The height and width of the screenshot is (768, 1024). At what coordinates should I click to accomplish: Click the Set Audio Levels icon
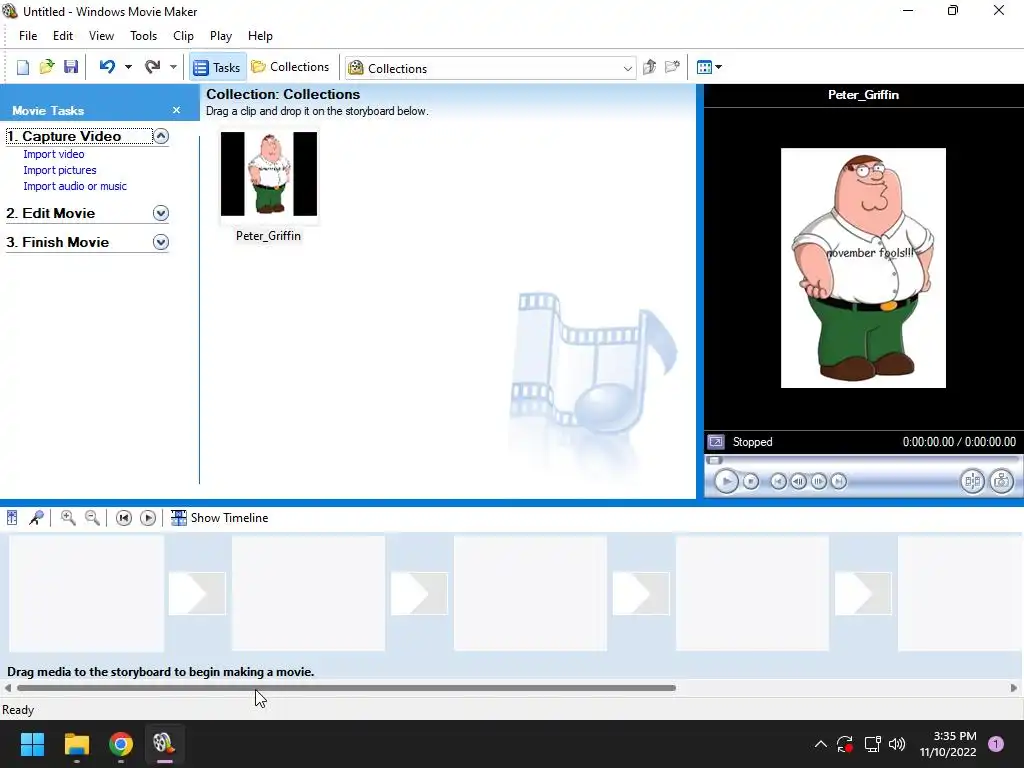tap(12, 518)
